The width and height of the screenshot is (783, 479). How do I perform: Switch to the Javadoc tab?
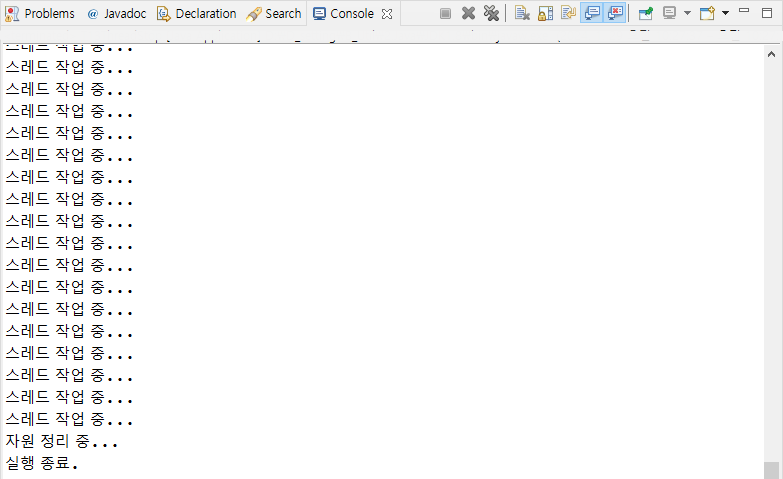[x=117, y=13]
